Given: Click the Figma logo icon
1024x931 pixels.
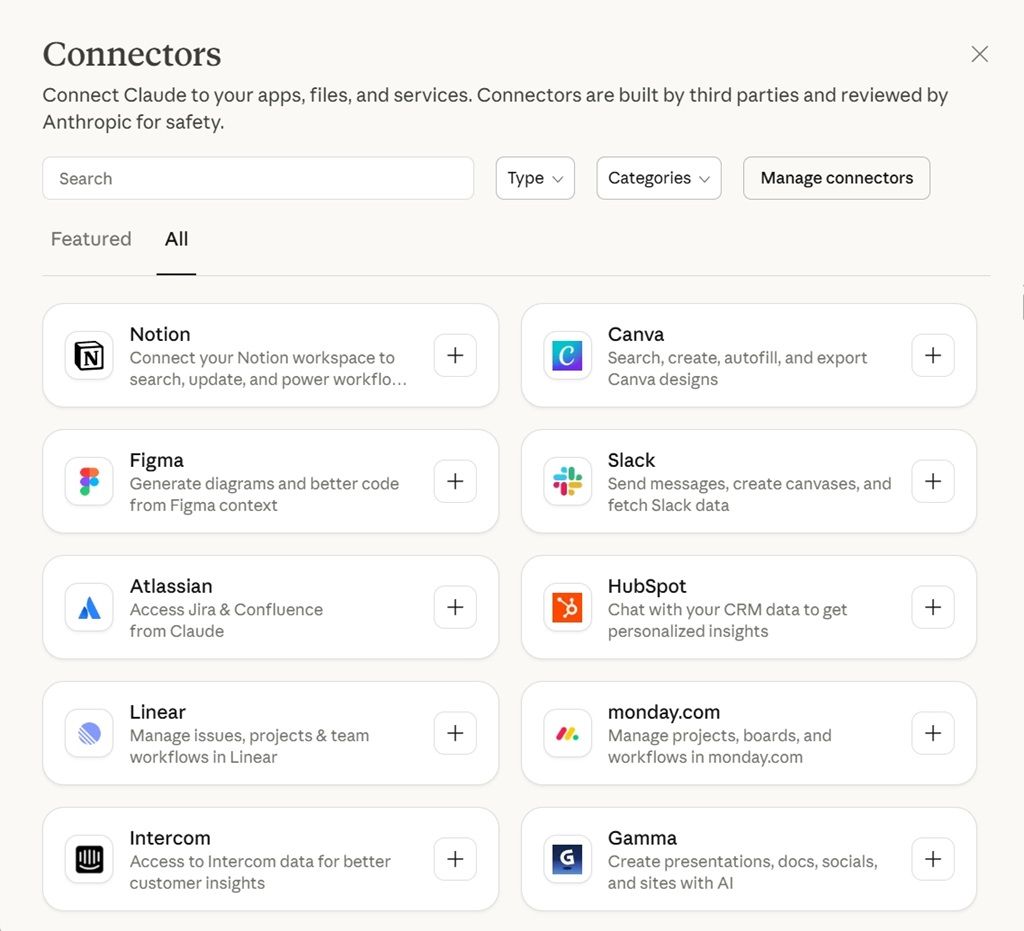Looking at the screenshot, I should click(89, 482).
